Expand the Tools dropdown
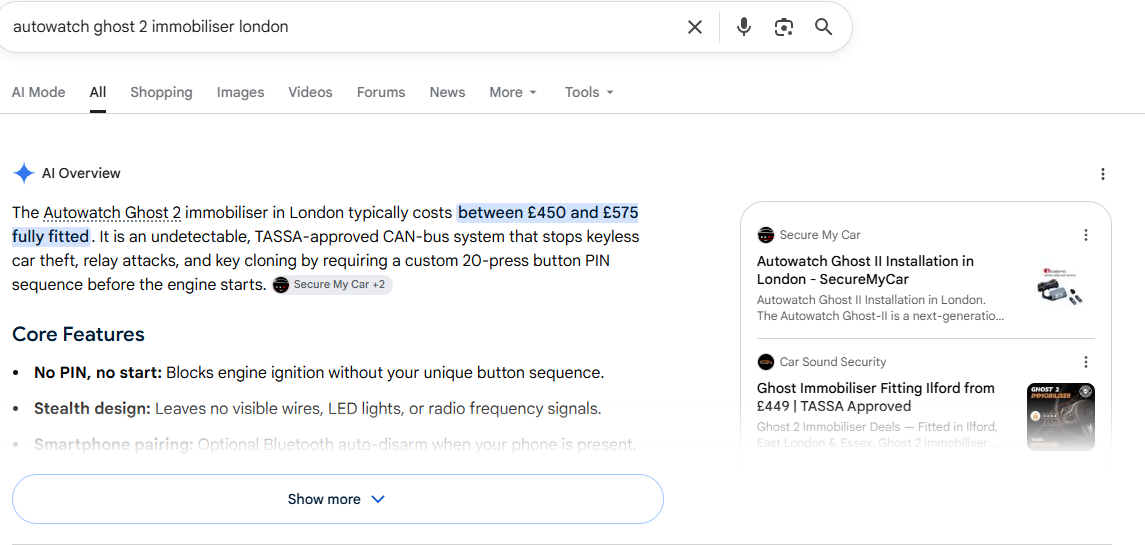Screen dimensions: 1145x545 589,92
